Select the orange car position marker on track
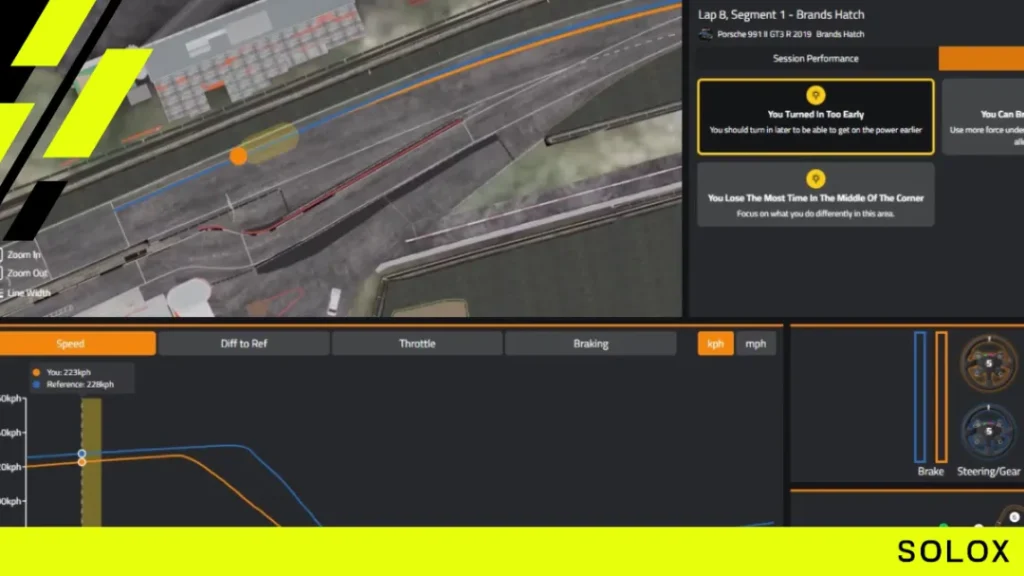This screenshot has height=576, width=1024. click(238, 156)
